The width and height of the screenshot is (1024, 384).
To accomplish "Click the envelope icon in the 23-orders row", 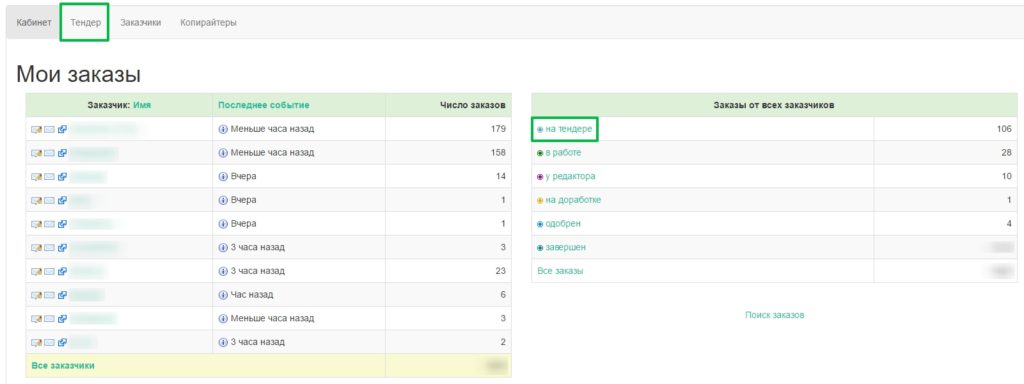I will tap(49, 271).
